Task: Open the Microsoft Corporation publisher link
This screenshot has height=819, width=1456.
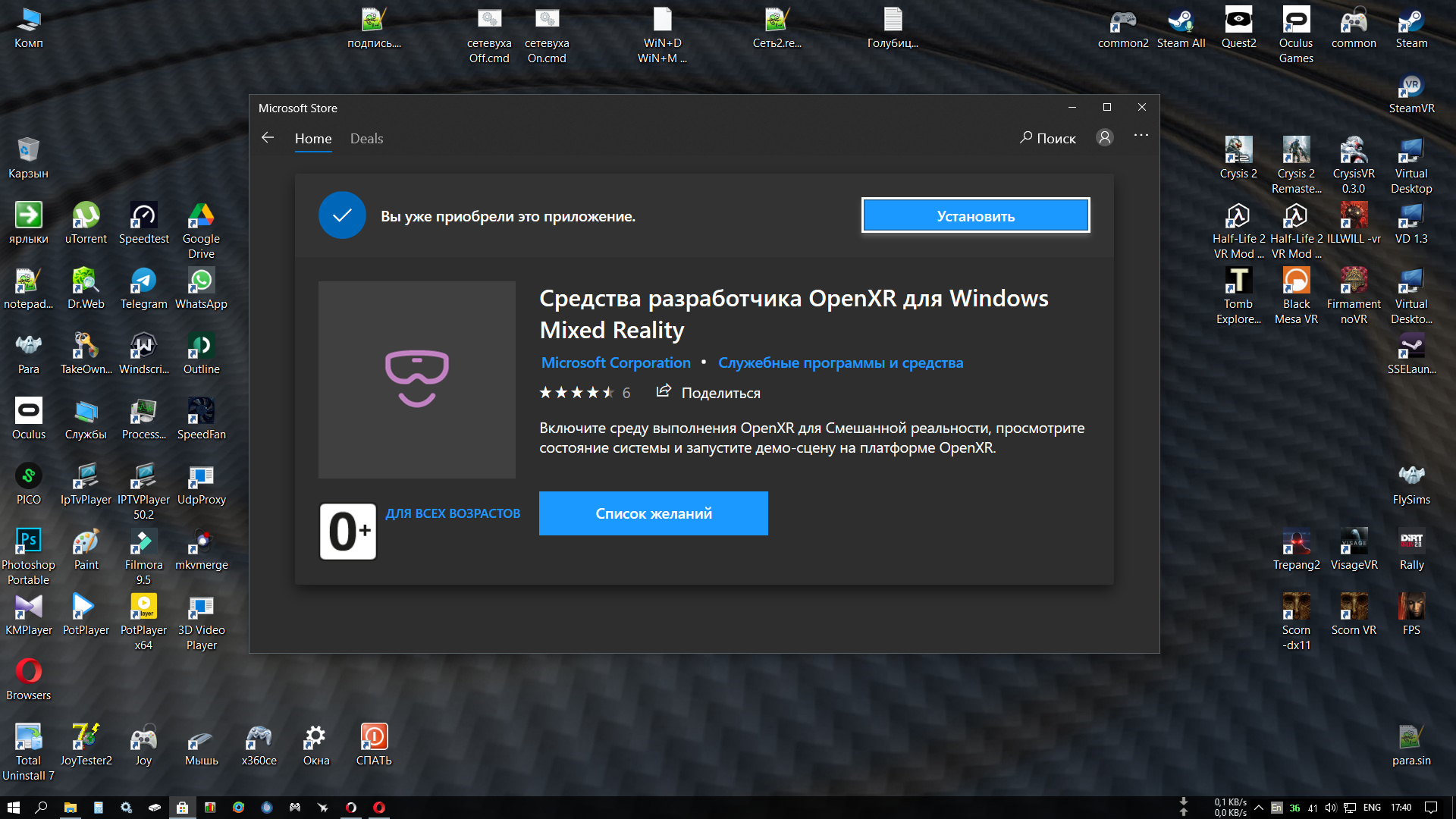Action: coord(616,363)
